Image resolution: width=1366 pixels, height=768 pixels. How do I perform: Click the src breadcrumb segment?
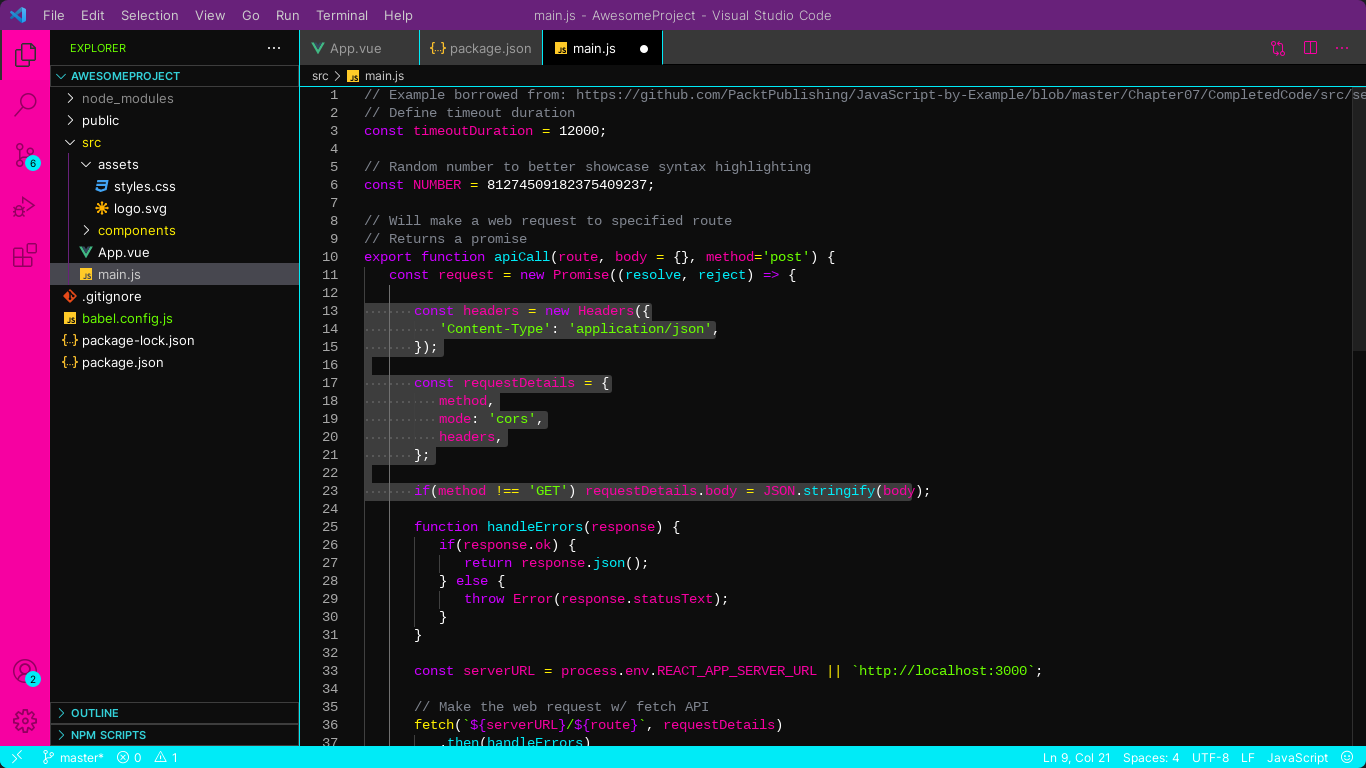[320, 76]
